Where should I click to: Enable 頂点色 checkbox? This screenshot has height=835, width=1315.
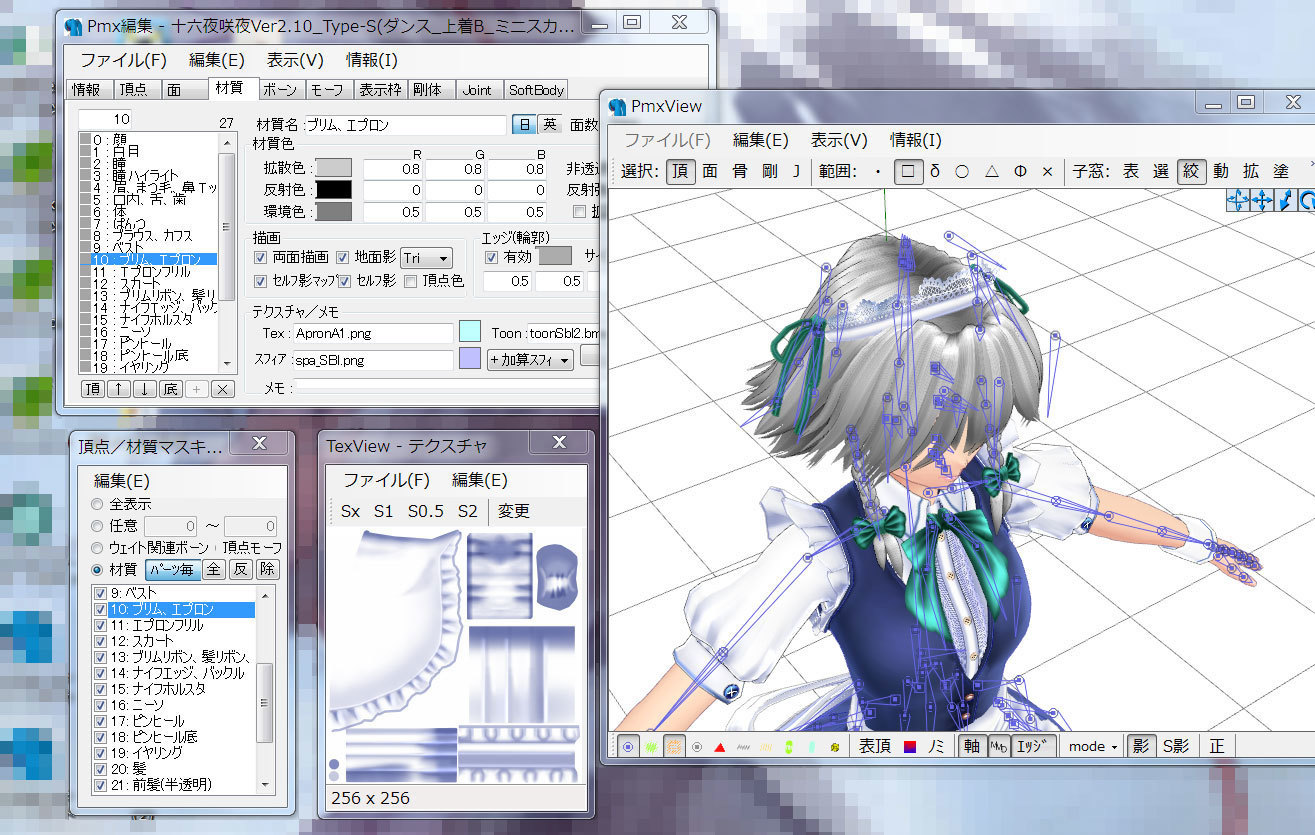pos(410,281)
